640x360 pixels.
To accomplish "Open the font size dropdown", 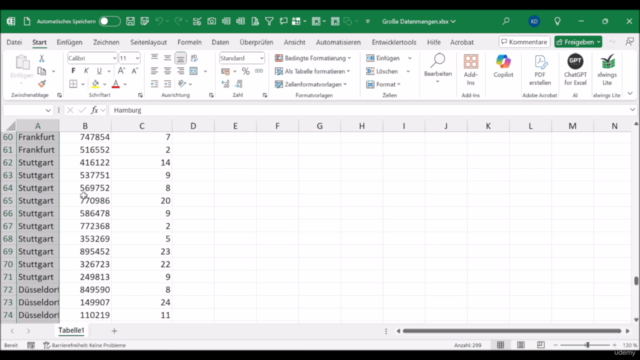I will 137,58.
